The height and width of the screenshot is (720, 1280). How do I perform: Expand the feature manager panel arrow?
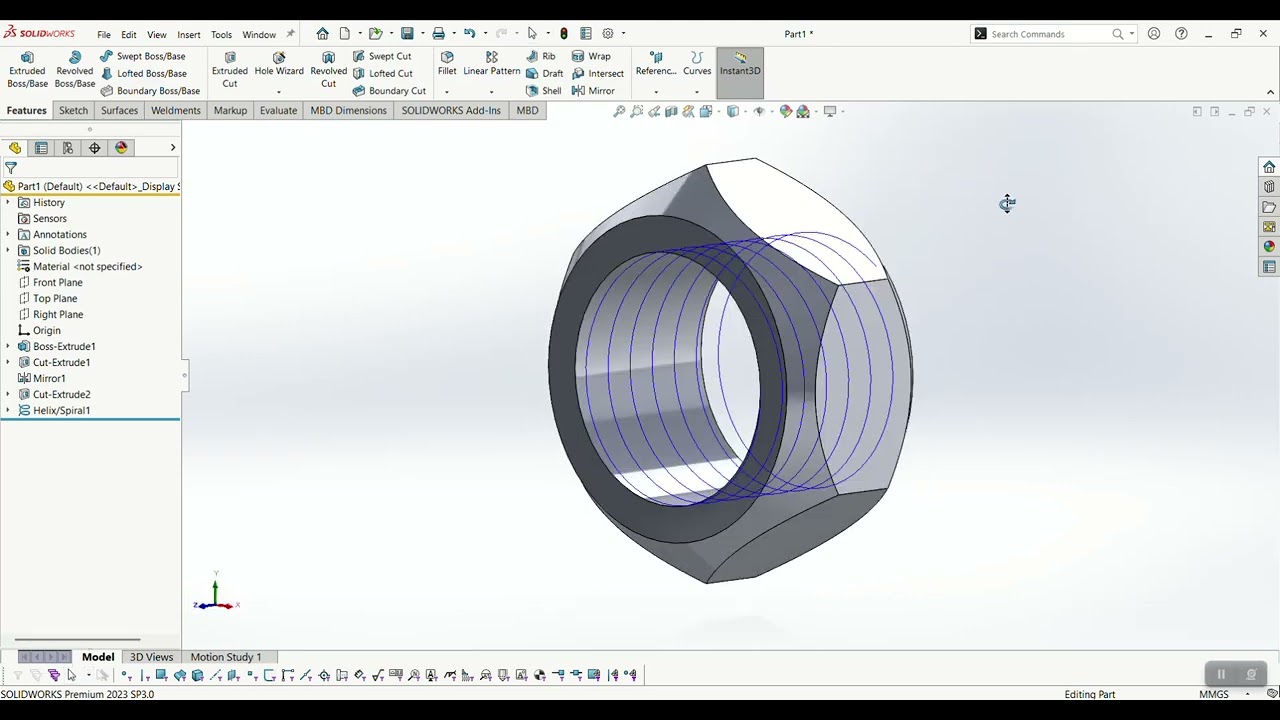click(172, 148)
